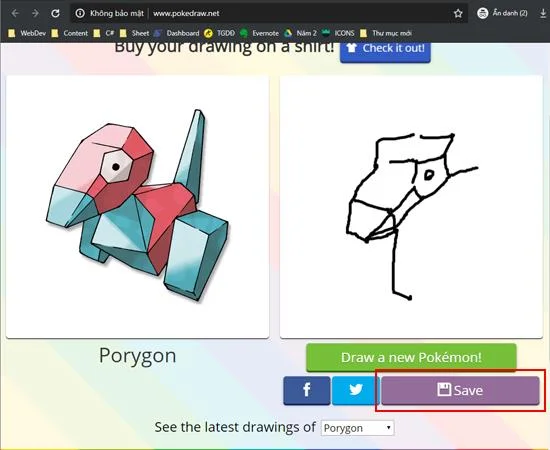Click Draw a new Pokémon! button
The height and width of the screenshot is (450, 550).
tap(411, 357)
